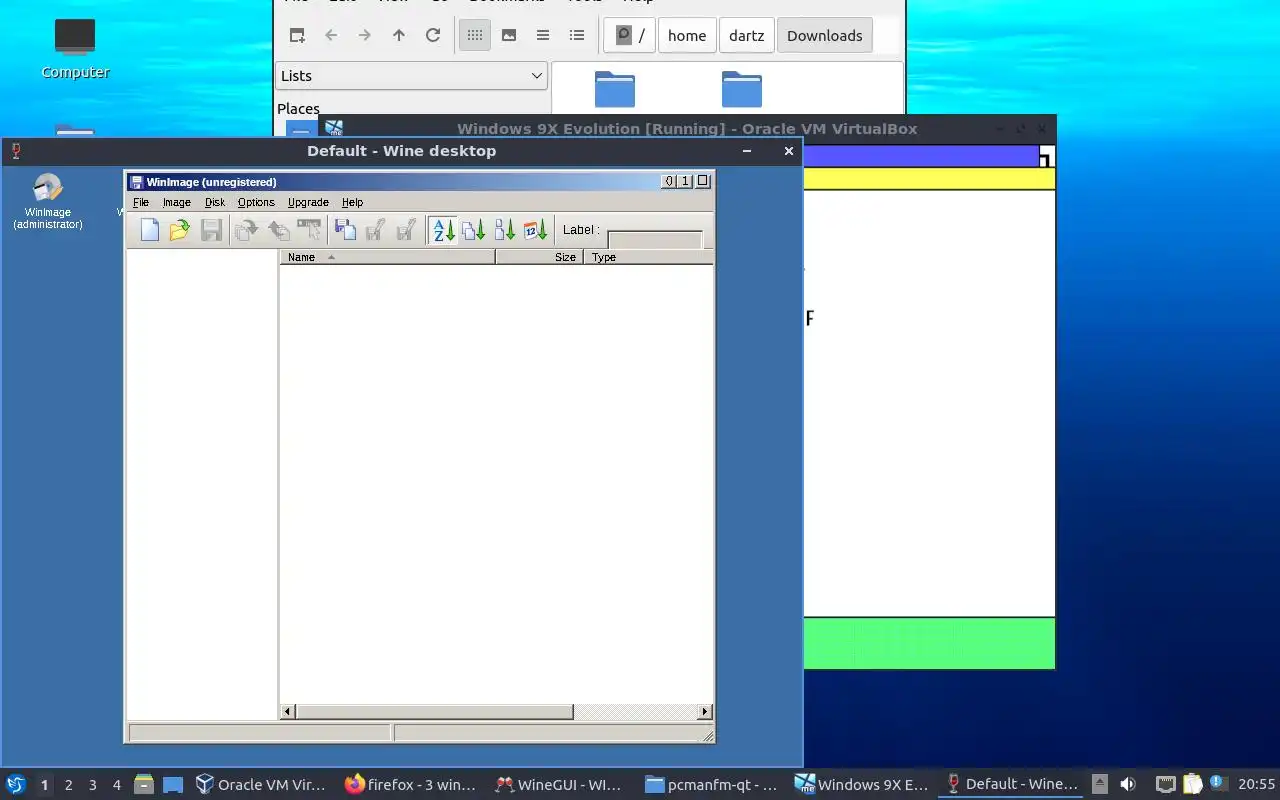Open the Options menu in WinImage
Screen dimensions: 1280x800
tap(256, 202)
